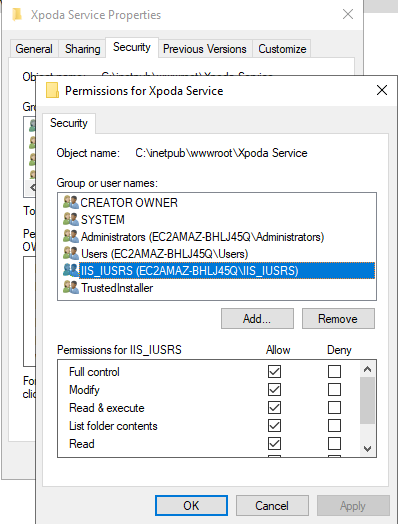Click permissions list scroll up arrow
The width and height of the screenshot is (398, 524).
click(x=368, y=369)
